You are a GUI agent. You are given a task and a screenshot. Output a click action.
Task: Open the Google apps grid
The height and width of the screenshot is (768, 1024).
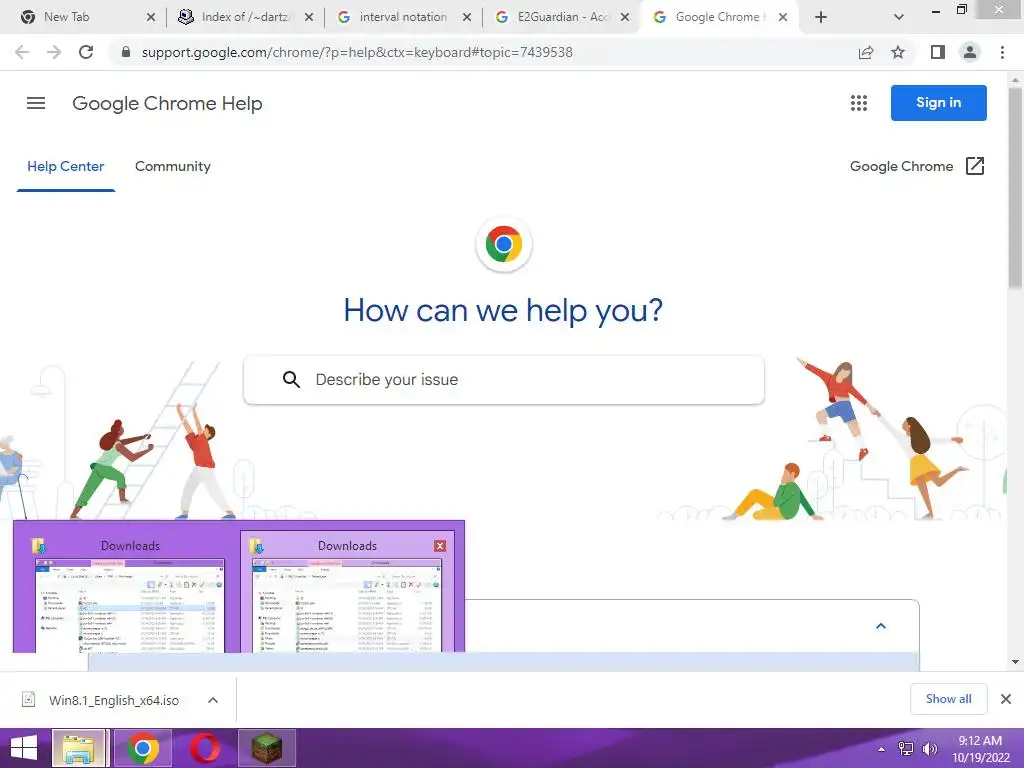(859, 103)
